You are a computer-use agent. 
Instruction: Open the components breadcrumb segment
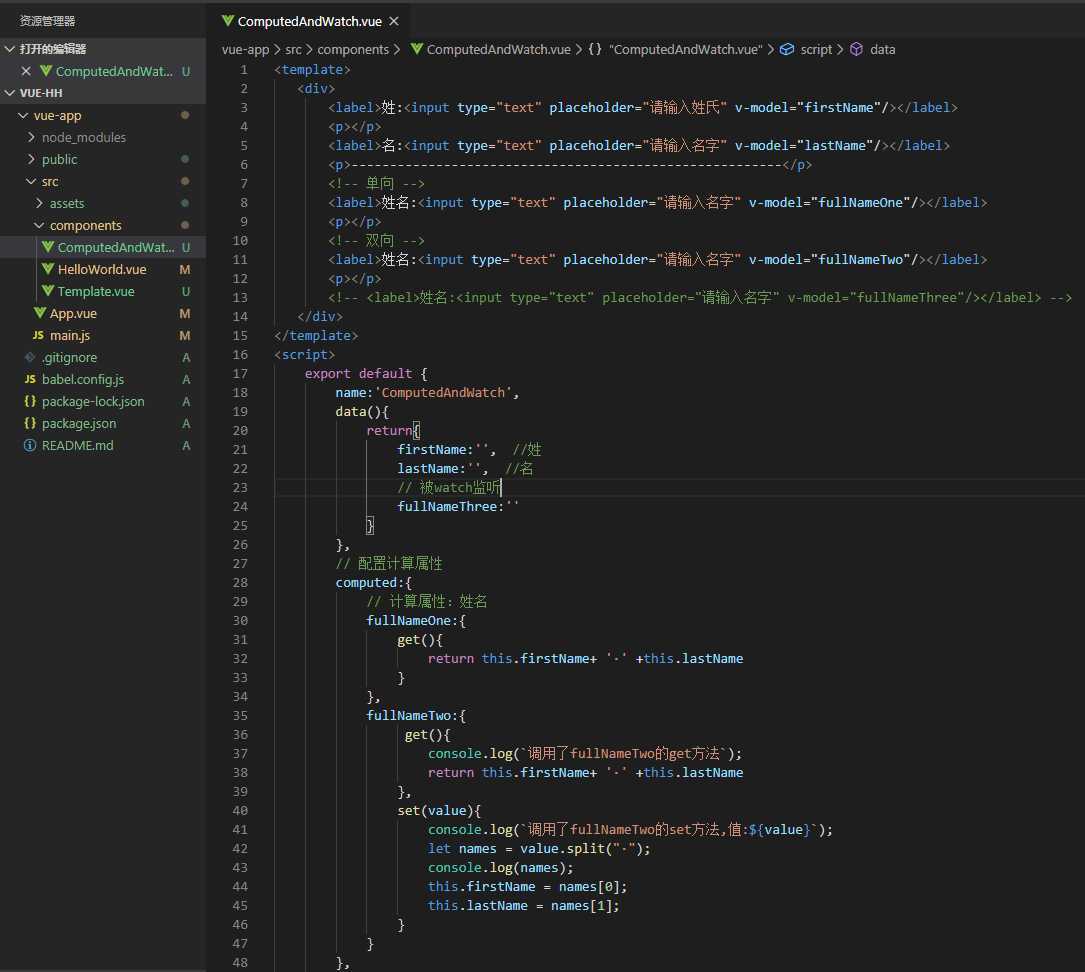tap(353, 49)
